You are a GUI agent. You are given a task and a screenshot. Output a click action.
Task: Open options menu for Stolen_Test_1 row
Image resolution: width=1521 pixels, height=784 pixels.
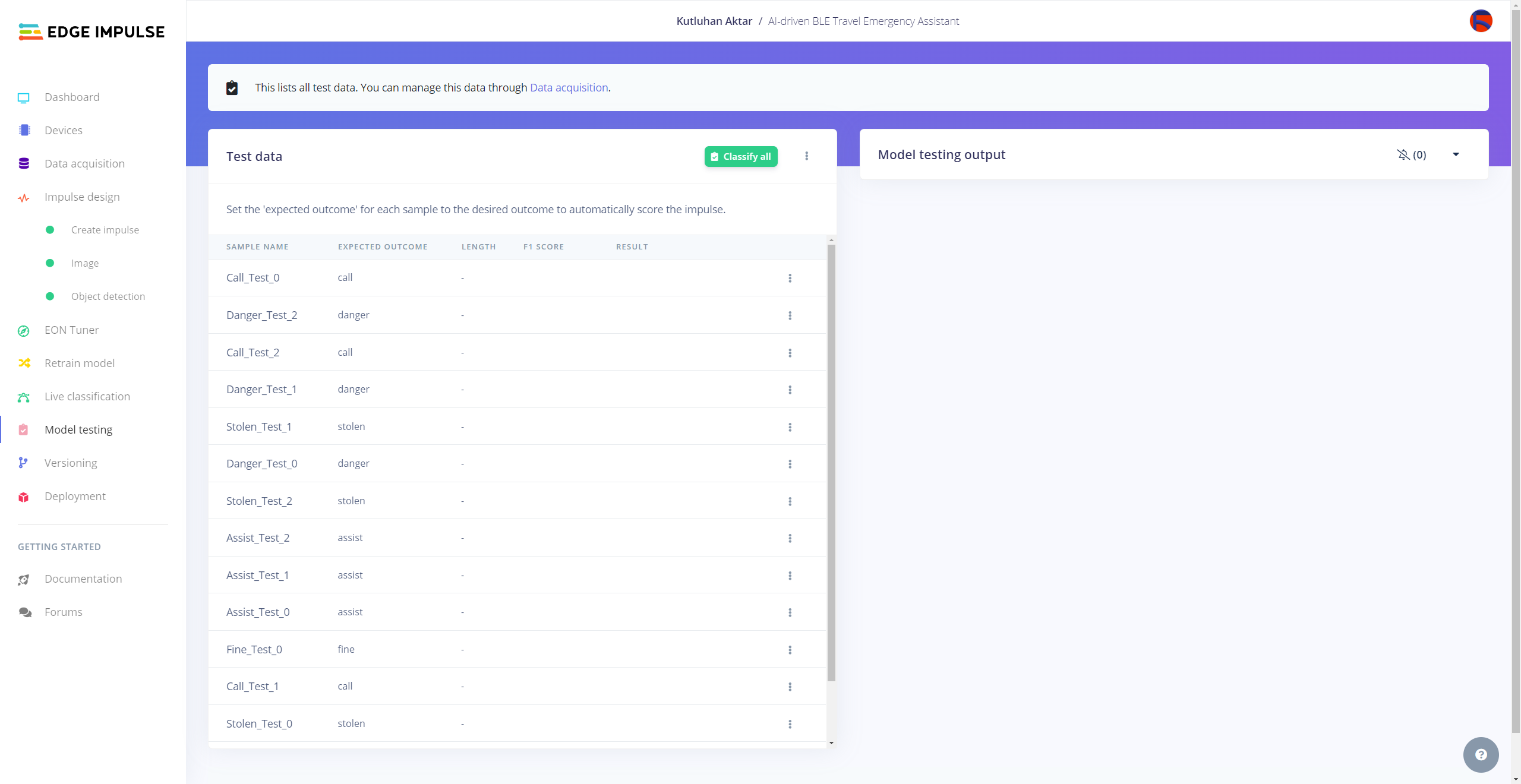pyautogui.click(x=790, y=427)
